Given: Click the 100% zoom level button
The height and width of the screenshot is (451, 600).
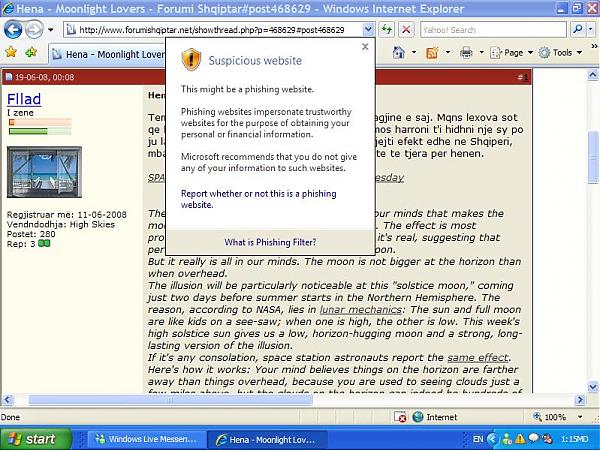Looking at the screenshot, I should click(549, 417).
